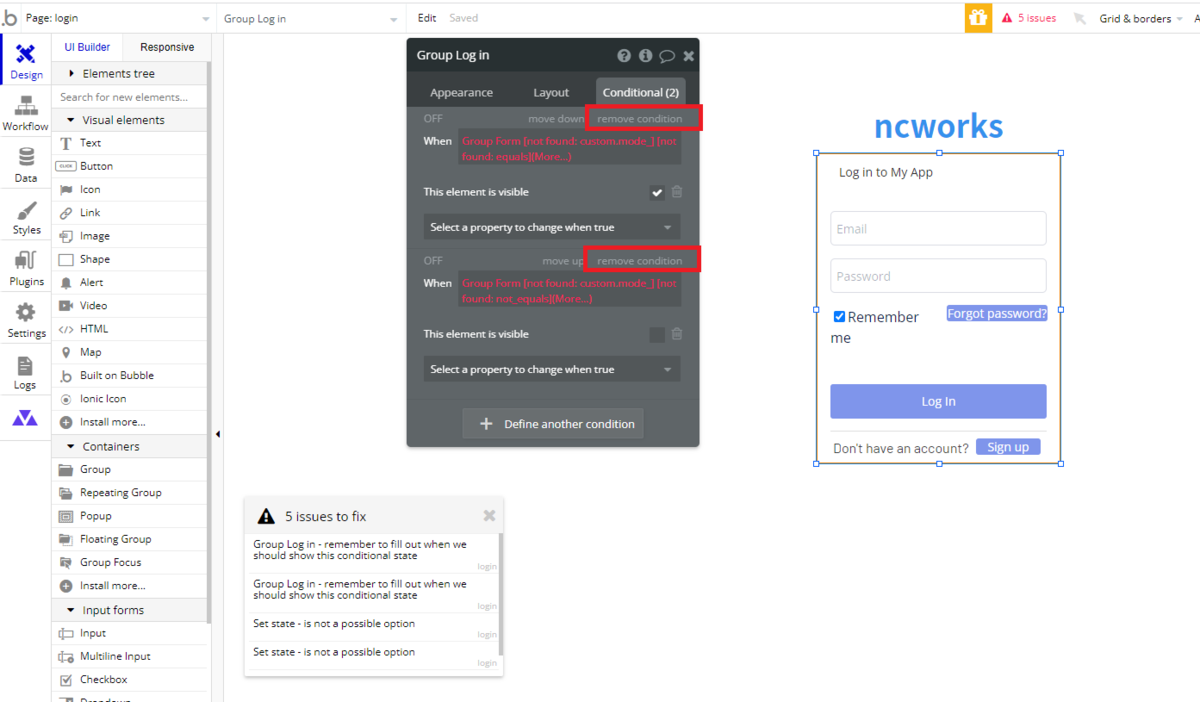Close the issues to fix popup
Image resolution: width=1200 pixels, height=702 pixels.
pos(489,516)
